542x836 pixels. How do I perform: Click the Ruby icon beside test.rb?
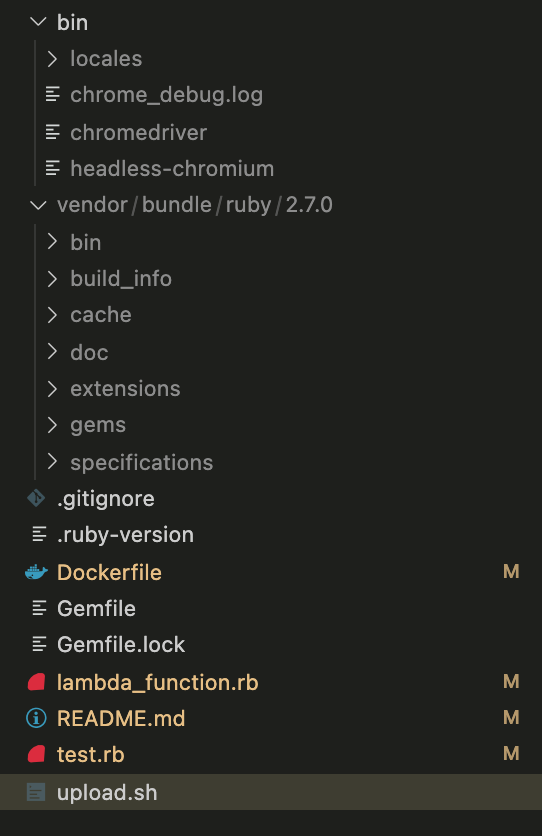coord(36,754)
